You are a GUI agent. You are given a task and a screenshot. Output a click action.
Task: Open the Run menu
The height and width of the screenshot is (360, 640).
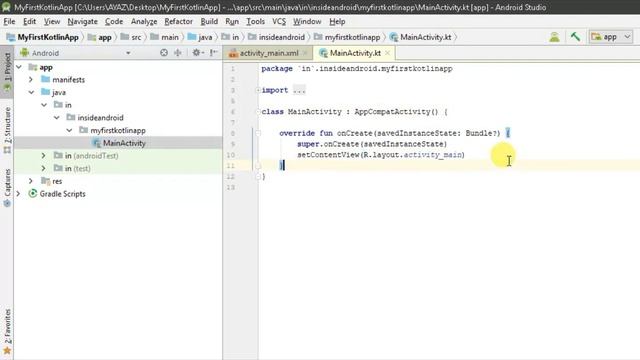pyautogui.click(x=232, y=22)
